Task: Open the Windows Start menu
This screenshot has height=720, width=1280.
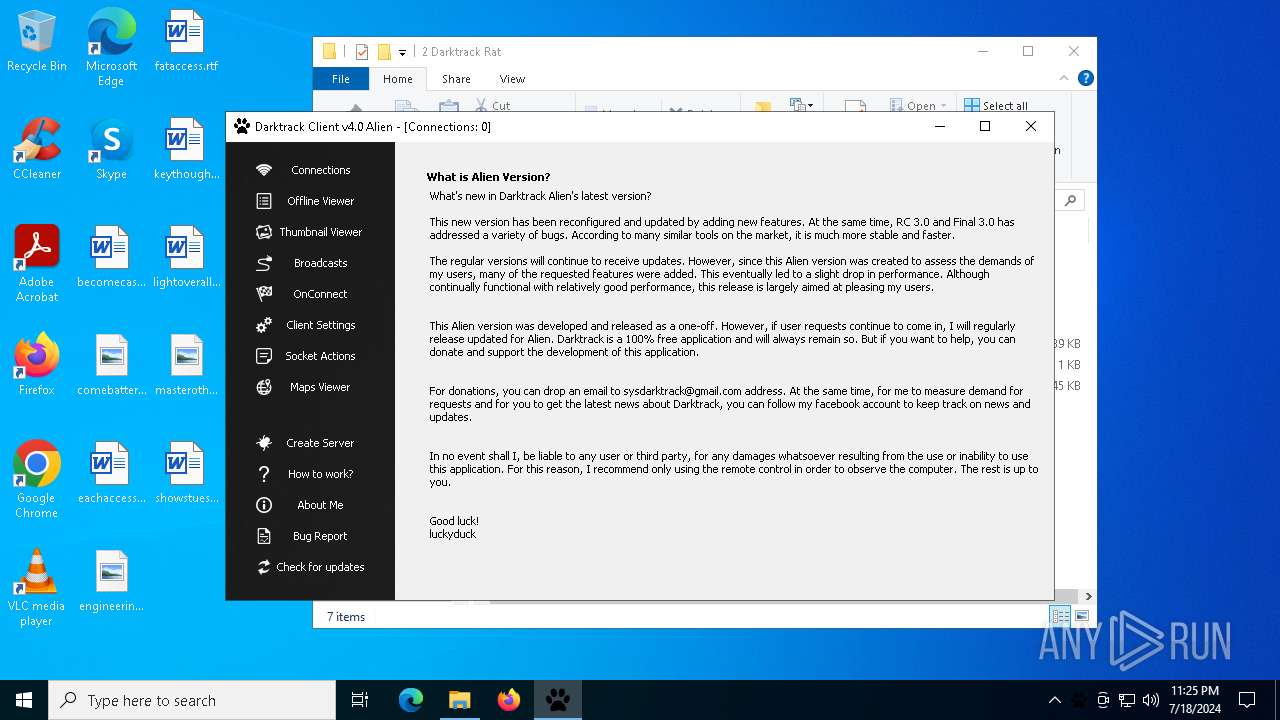Action: (24, 700)
